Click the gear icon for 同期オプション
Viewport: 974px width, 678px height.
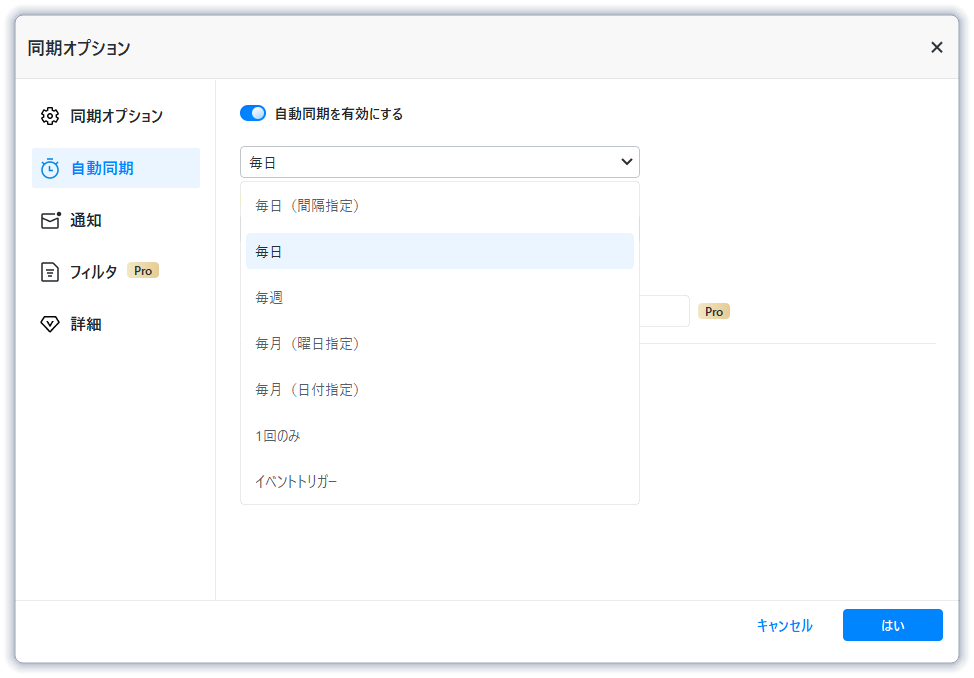50,116
